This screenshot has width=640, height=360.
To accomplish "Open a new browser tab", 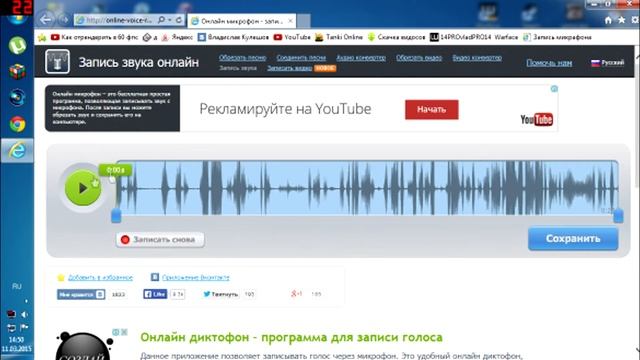I will coord(303,21).
